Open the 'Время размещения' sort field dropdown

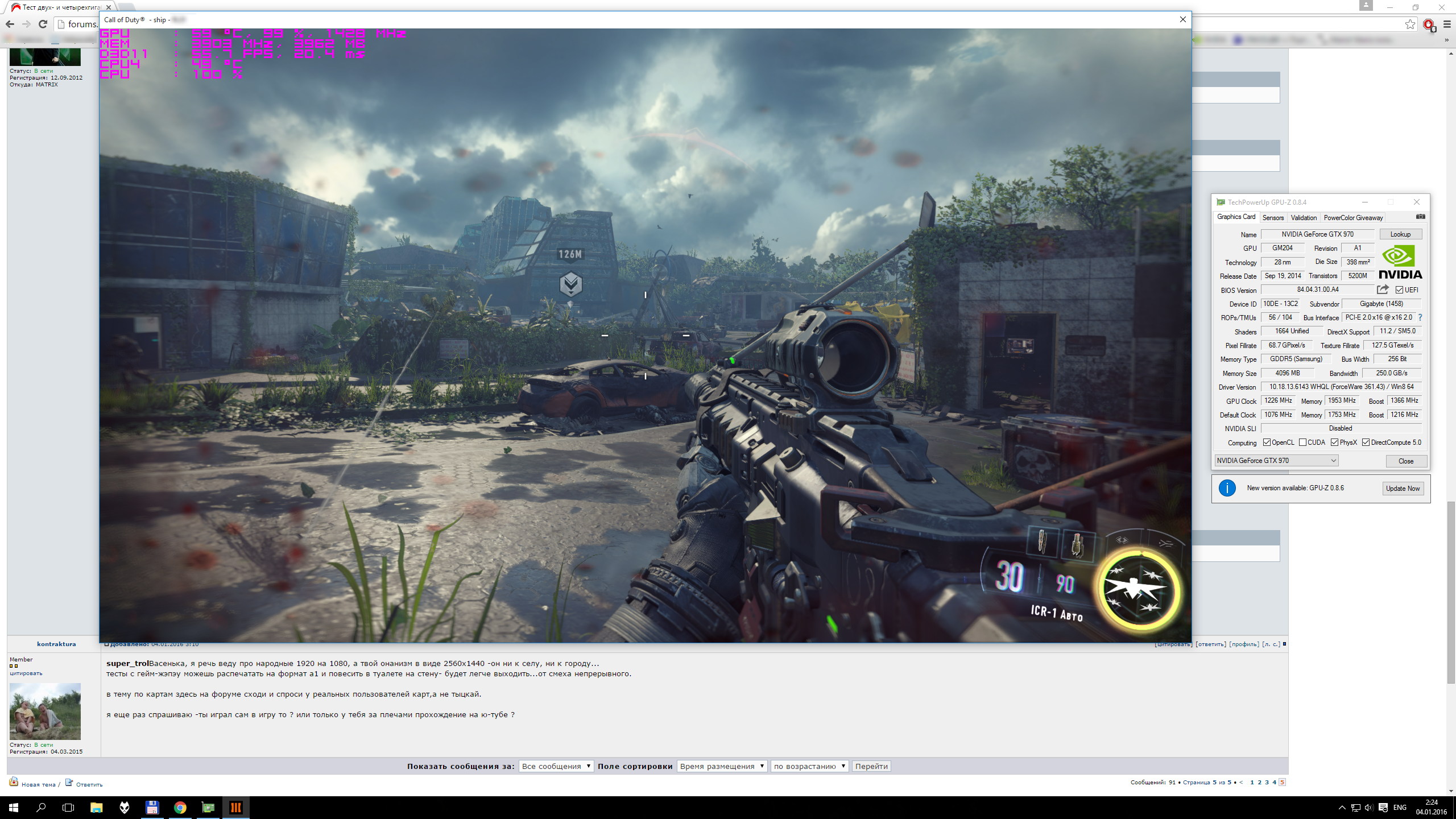[x=721, y=766]
